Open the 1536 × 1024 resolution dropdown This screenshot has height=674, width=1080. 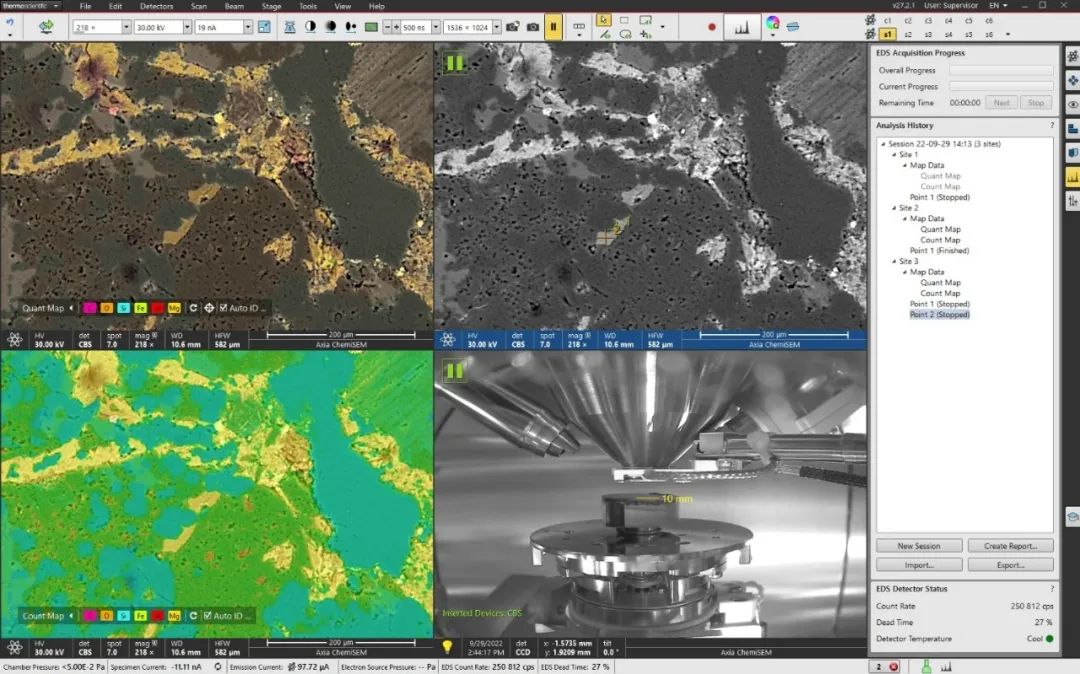[497, 27]
